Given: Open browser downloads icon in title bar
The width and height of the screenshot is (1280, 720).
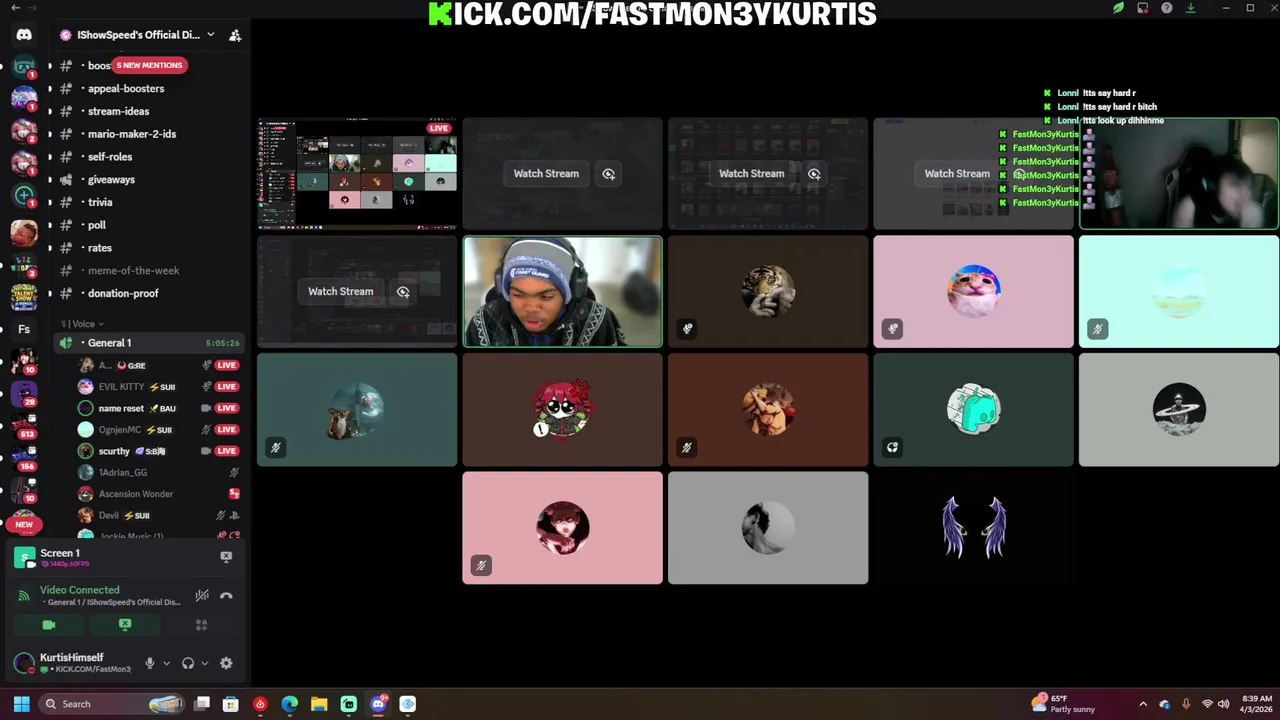Looking at the screenshot, I should [x=1191, y=8].
